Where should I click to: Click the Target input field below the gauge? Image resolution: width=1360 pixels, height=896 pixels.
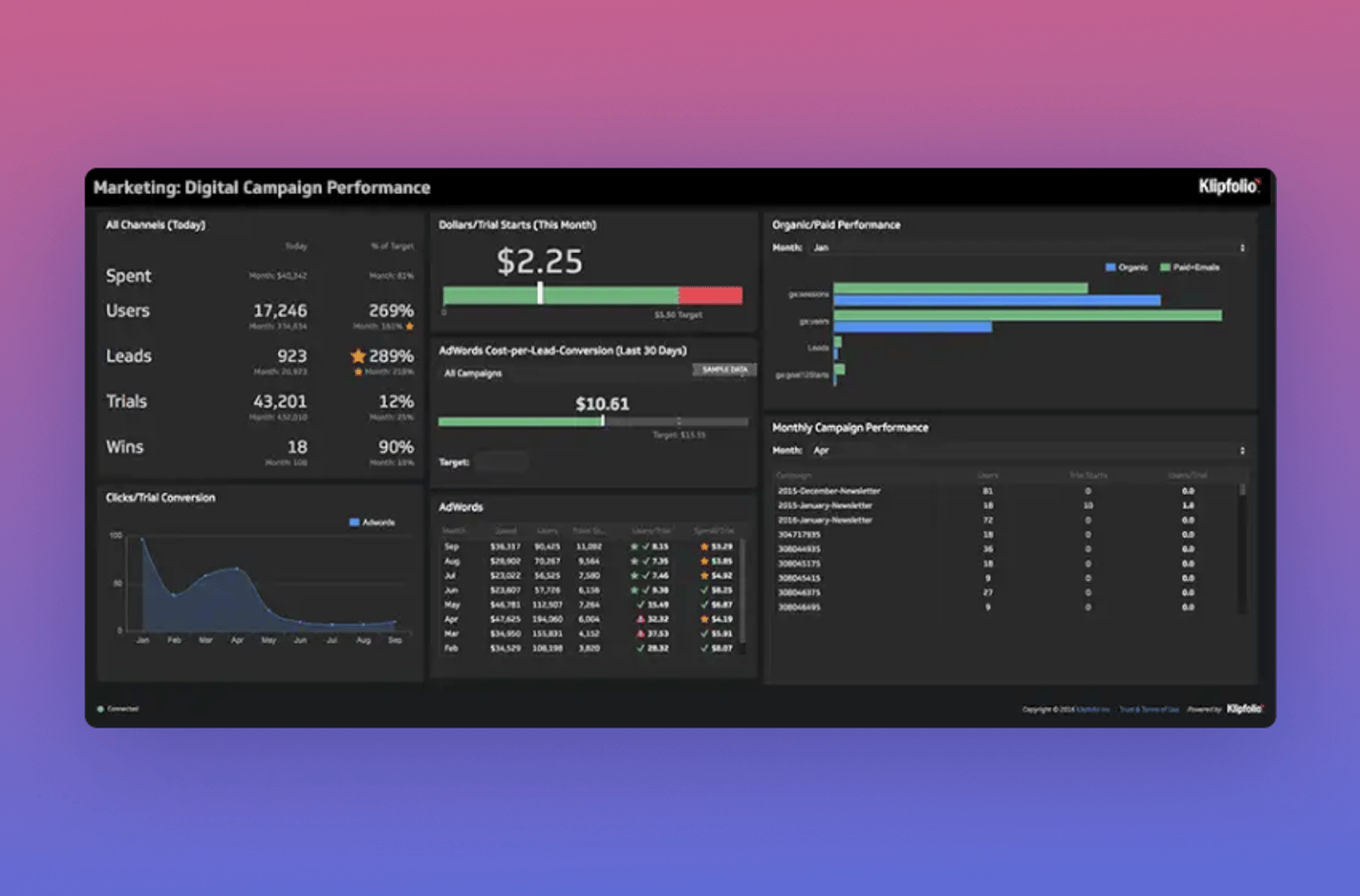(x=501, y=461)
